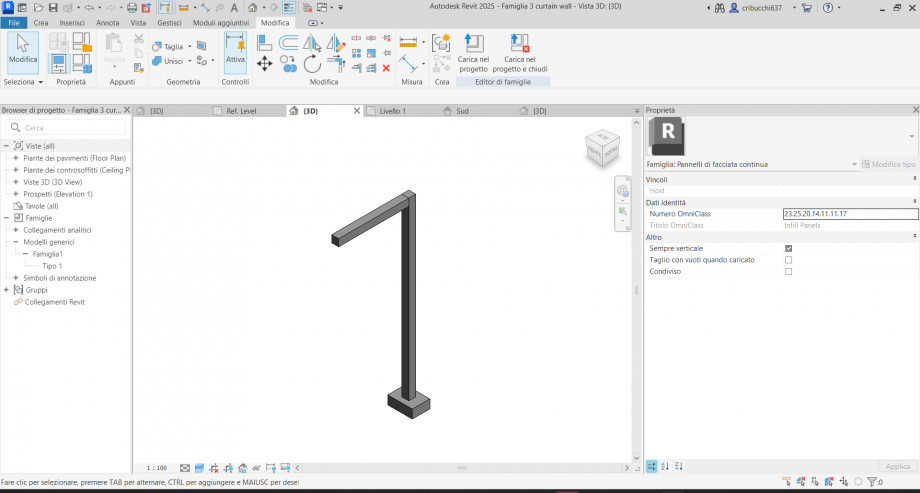Open the Unisci geometry dropdown arrow
The height and width of the screenshot is (493, 920).
[x=190, y=61]
